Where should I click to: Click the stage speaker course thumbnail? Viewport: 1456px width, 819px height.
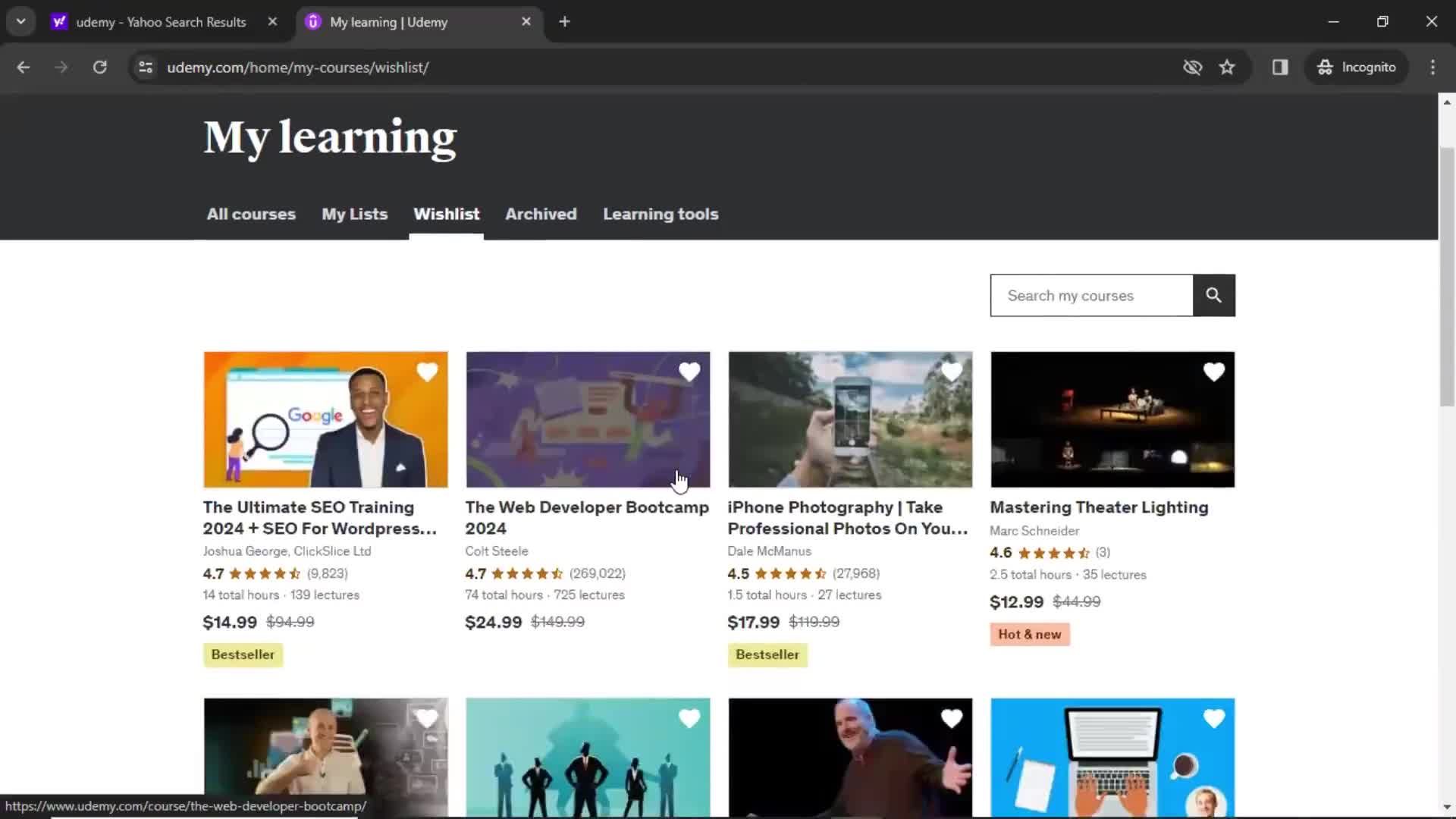point(850,758)
